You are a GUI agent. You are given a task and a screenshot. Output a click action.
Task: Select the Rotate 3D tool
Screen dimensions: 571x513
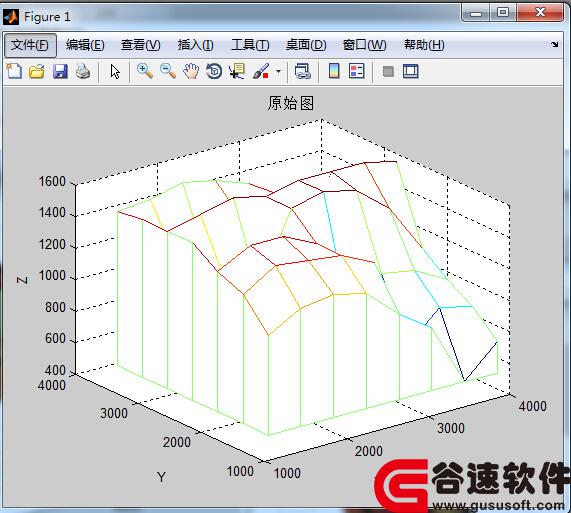(214, 71)
